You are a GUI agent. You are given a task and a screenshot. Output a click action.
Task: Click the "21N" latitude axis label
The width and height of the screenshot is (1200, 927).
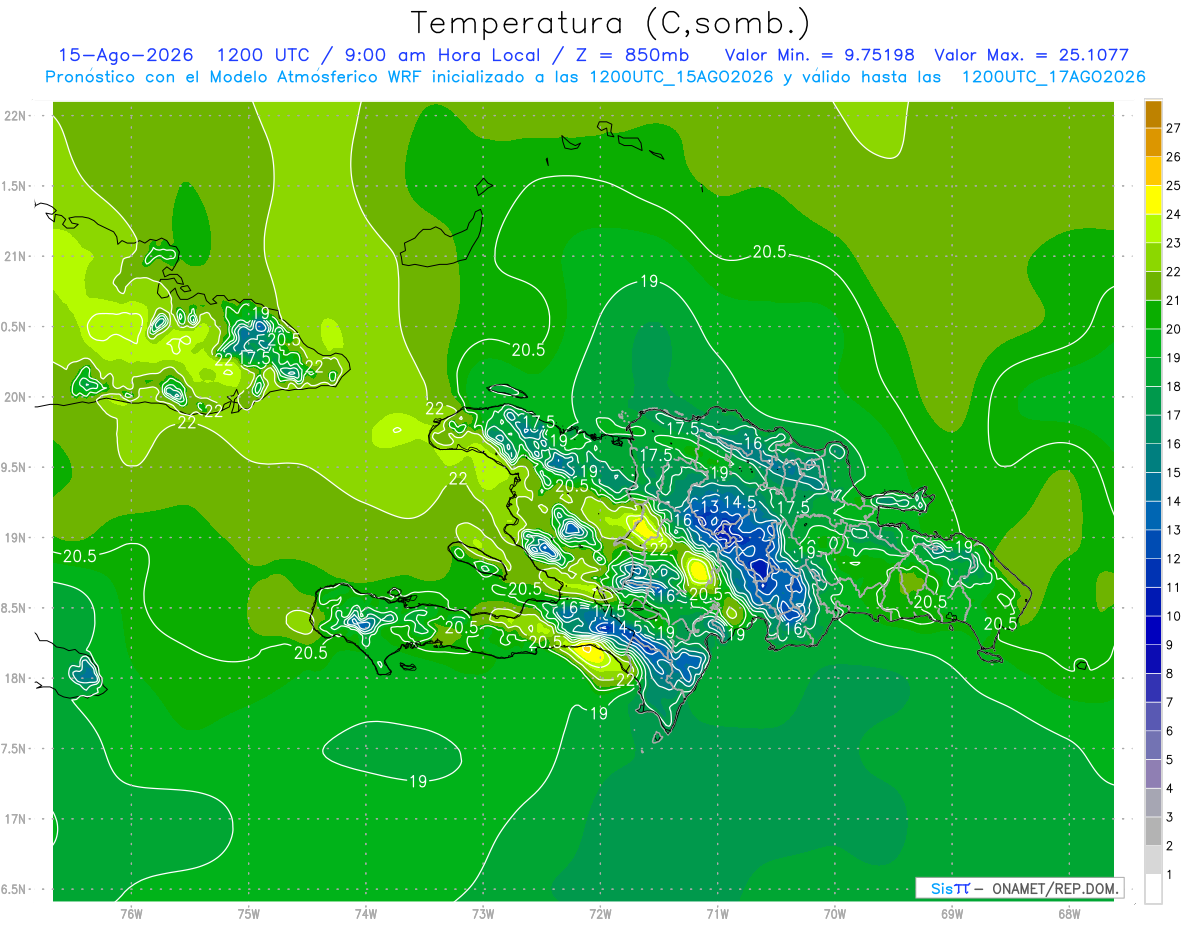tap(15, 256)
